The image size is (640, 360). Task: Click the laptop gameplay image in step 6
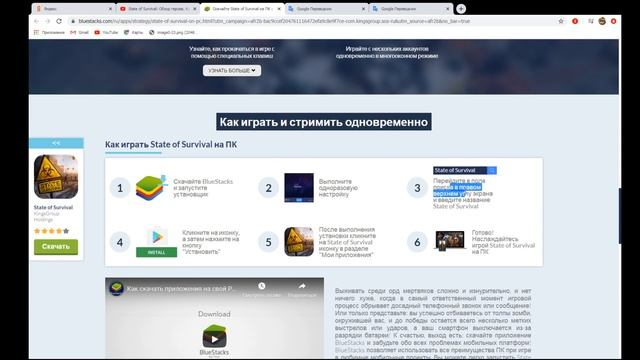click(450, 240)
